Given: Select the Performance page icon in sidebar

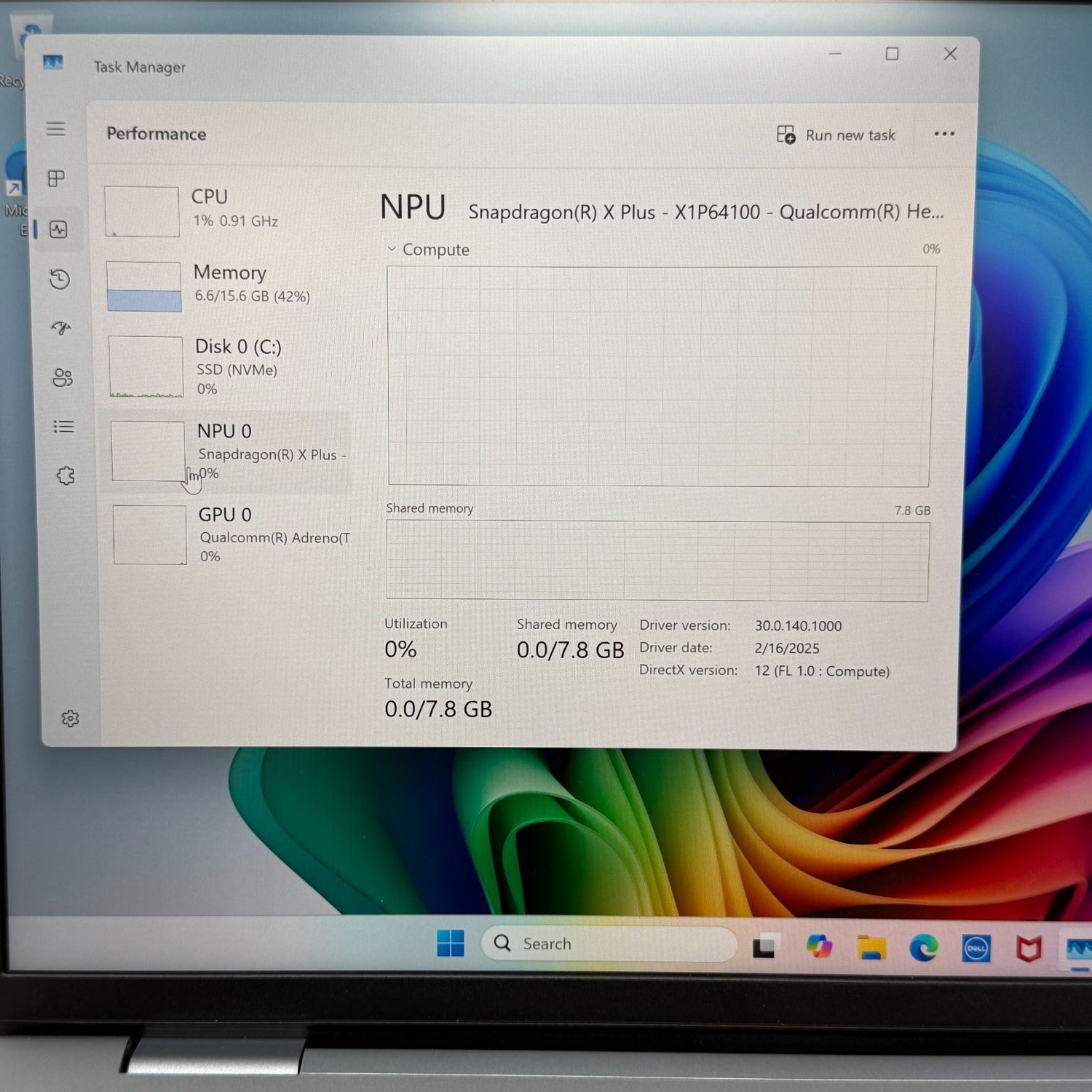Looking at the screenshot, I should click(x=58, y=230).
